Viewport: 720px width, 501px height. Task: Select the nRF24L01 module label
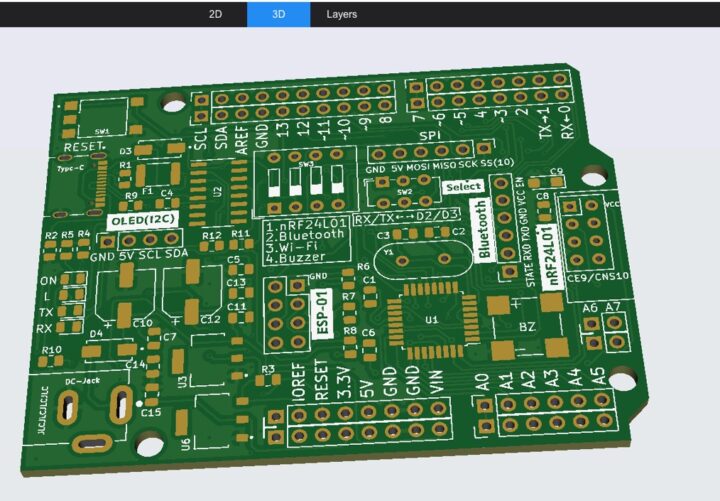[549, 258]
